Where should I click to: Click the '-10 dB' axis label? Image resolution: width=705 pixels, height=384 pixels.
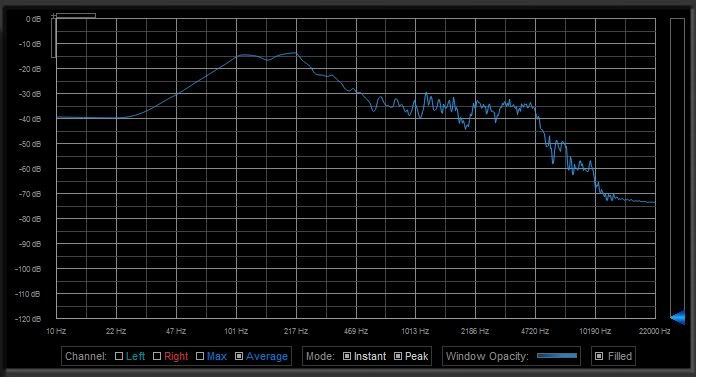pyautogui.click(x=30, y=44)
